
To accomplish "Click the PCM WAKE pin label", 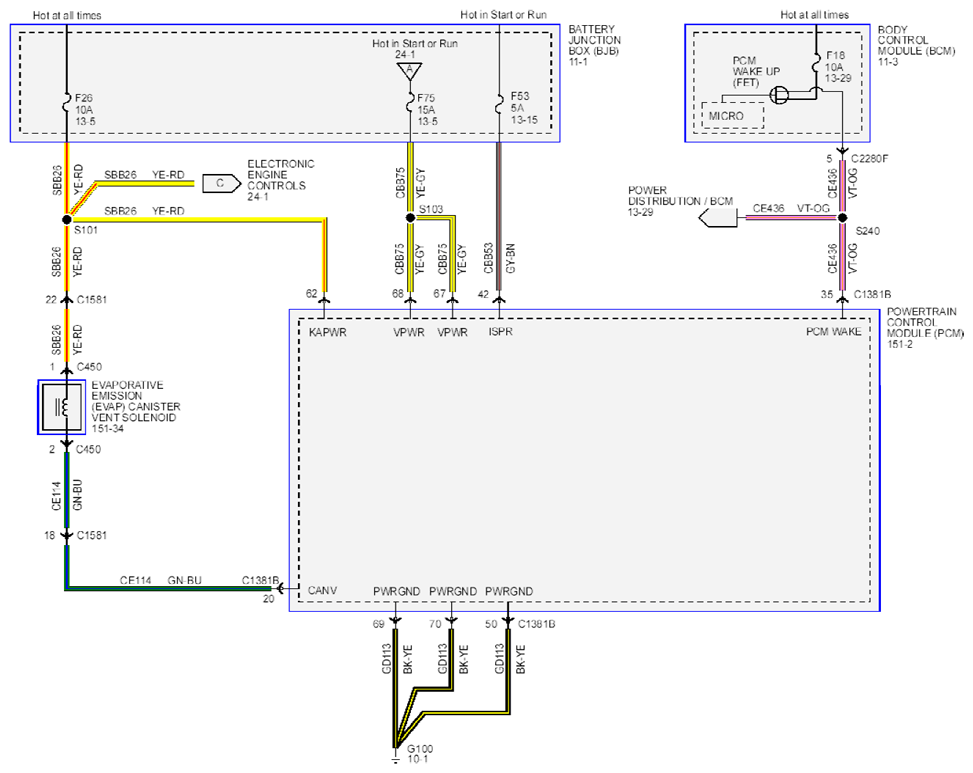I will point(833,331).
